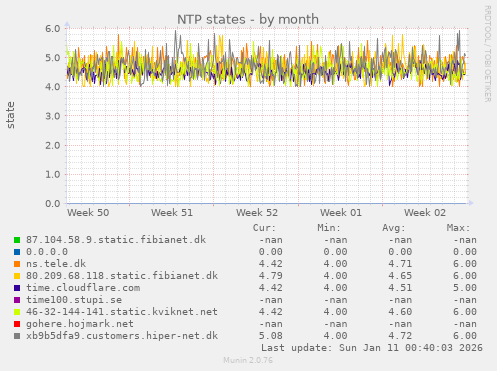
Task: Click the dark blue swatch for time.cloudflare.com
Action: [x=17, y=288]
